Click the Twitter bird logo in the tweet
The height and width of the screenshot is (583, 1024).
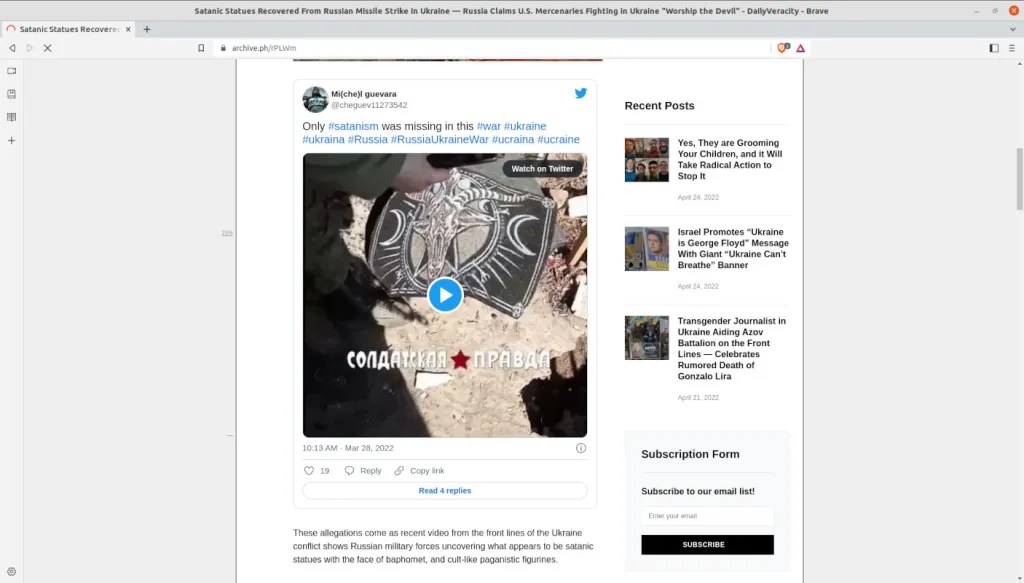pyautogui.click(x=580, y=93)
